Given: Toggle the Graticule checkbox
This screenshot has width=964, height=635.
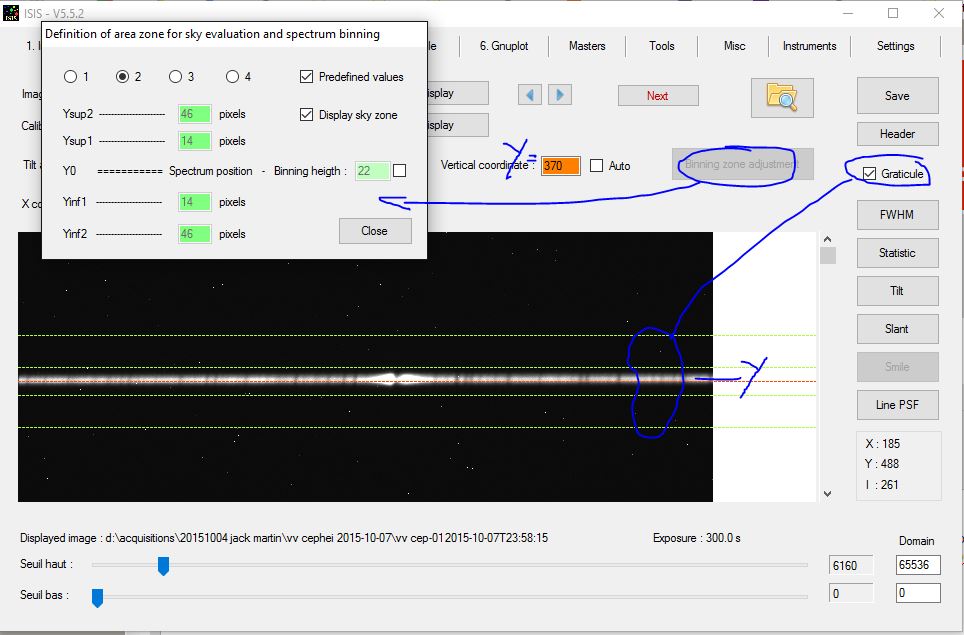Looking at the screenshot, I should (x=869, y=174).
